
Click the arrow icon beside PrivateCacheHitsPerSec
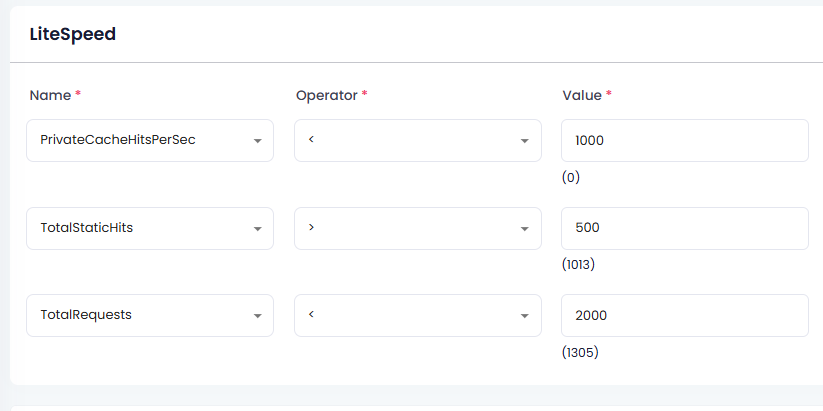click(257, 141)
